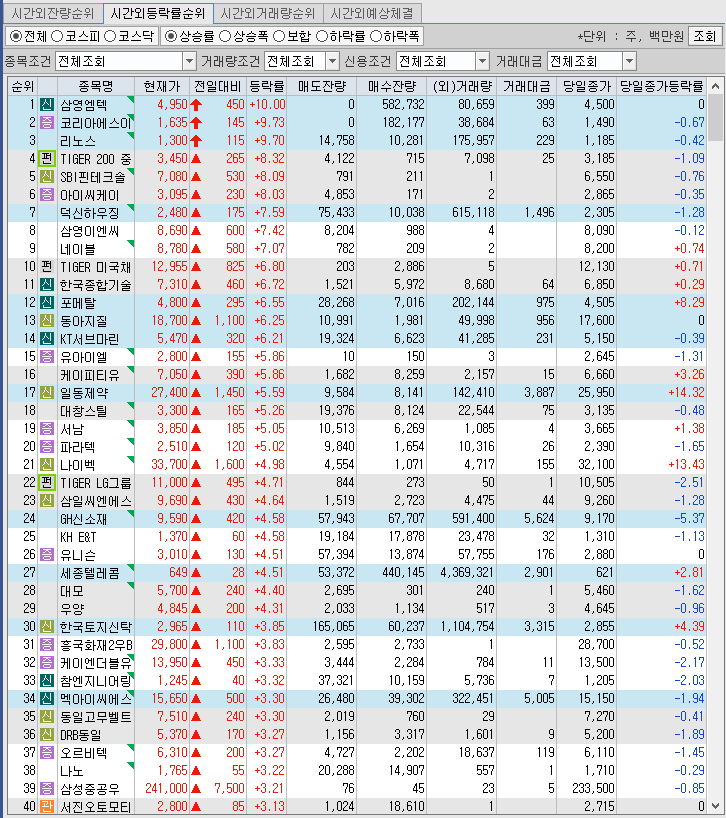Sort by the 등락률 column header

(x=267, y=86)
